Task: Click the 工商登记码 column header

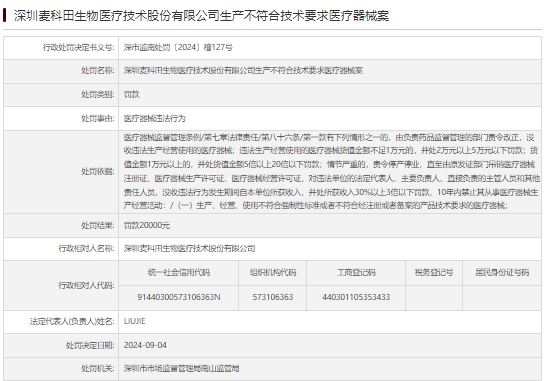Action: point(356,273)
